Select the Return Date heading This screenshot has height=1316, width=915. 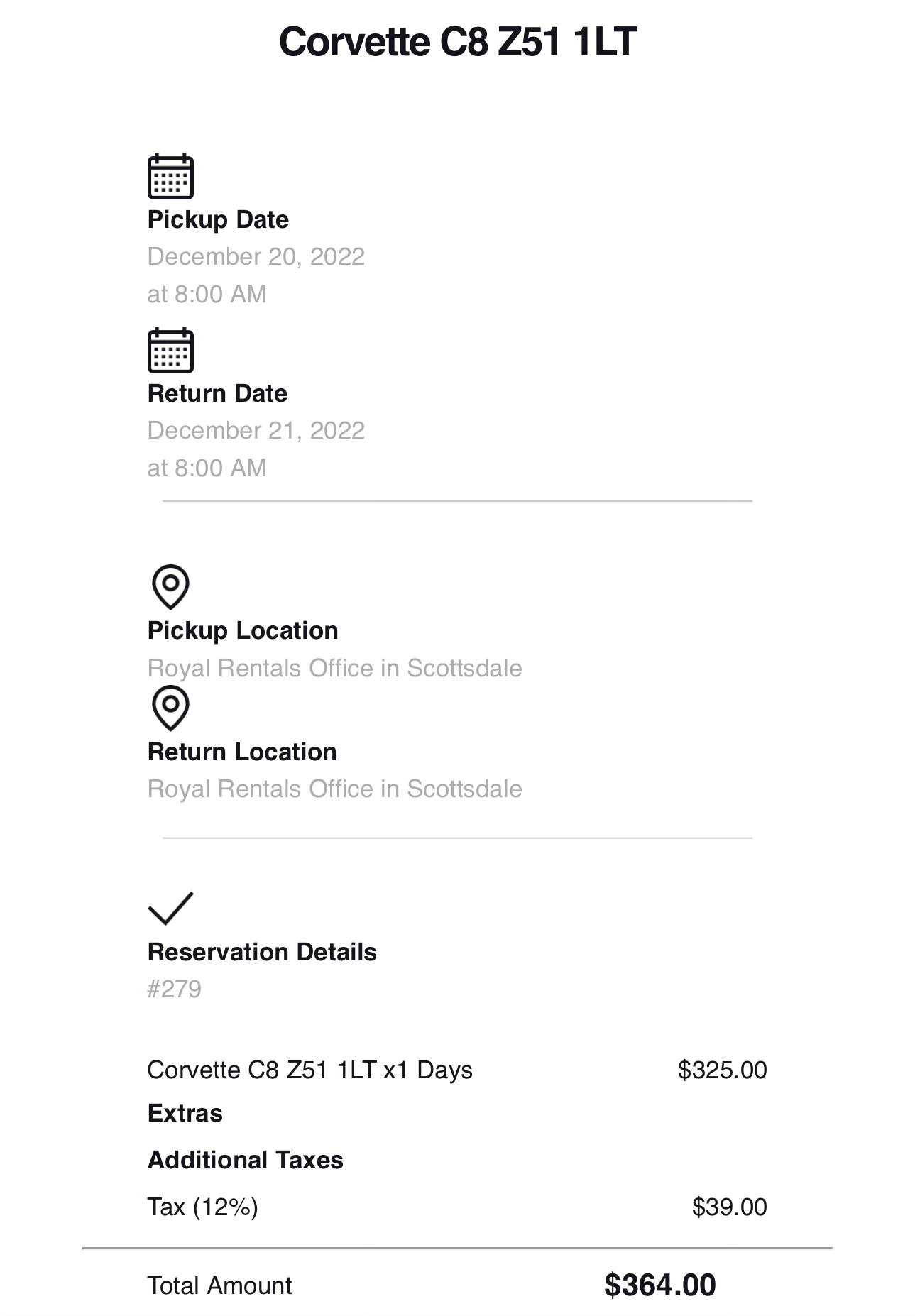point(217,393)
